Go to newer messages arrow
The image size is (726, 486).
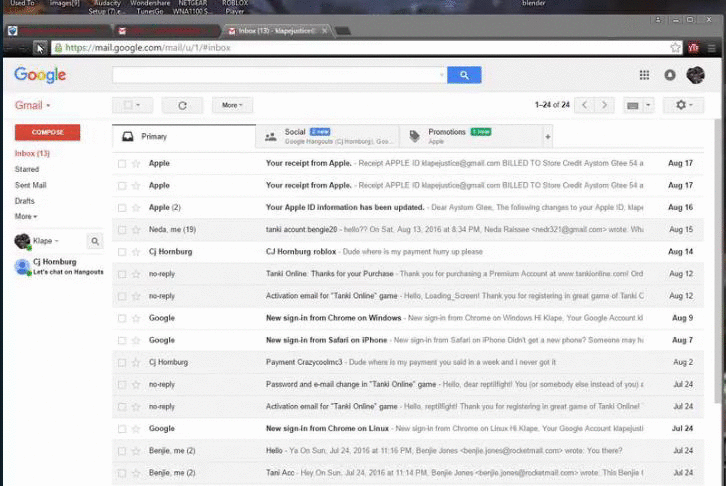[584, 105]
